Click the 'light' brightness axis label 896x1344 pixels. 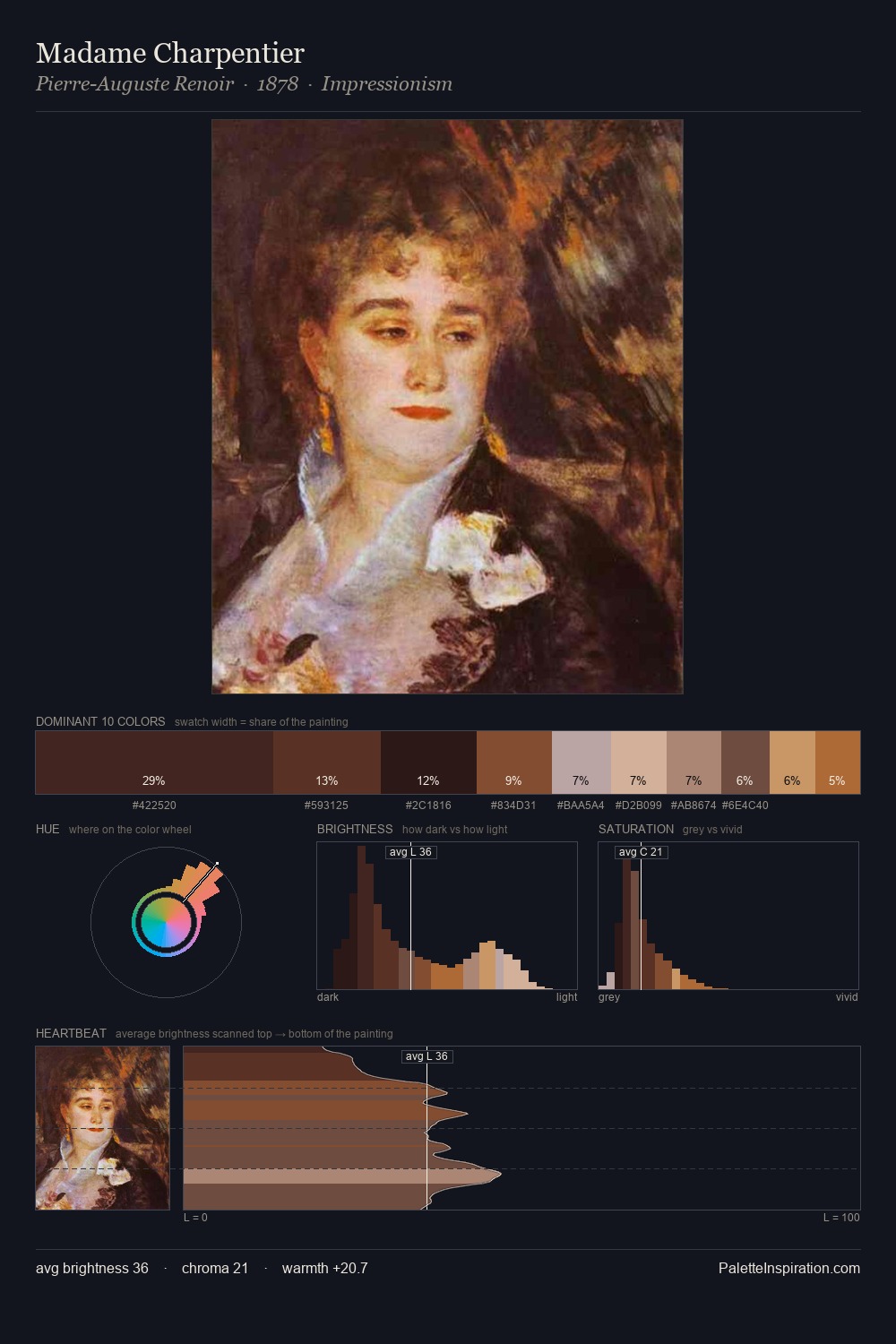point(566,997)
